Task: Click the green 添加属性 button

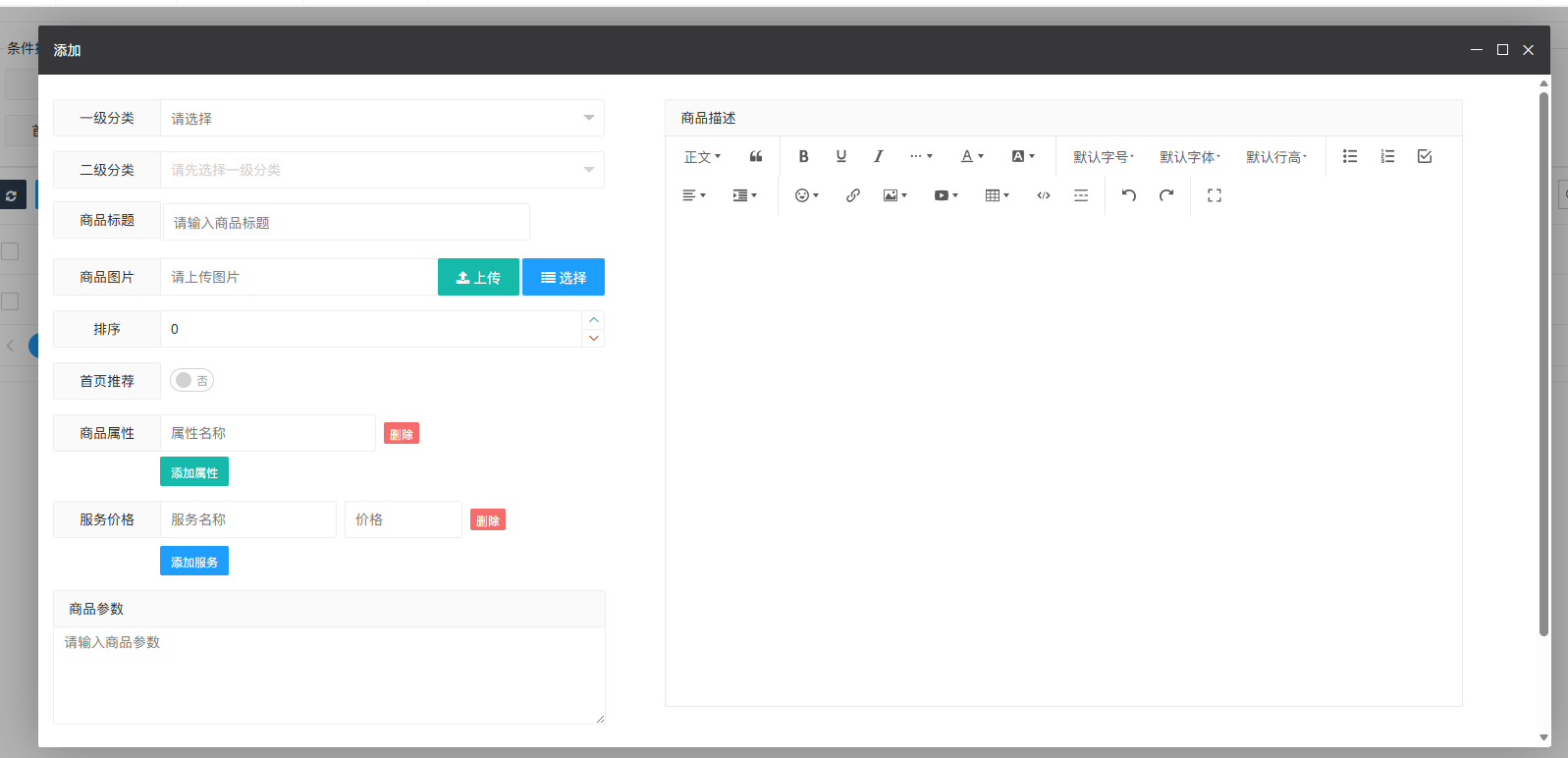Action: [x=194, y=472]
